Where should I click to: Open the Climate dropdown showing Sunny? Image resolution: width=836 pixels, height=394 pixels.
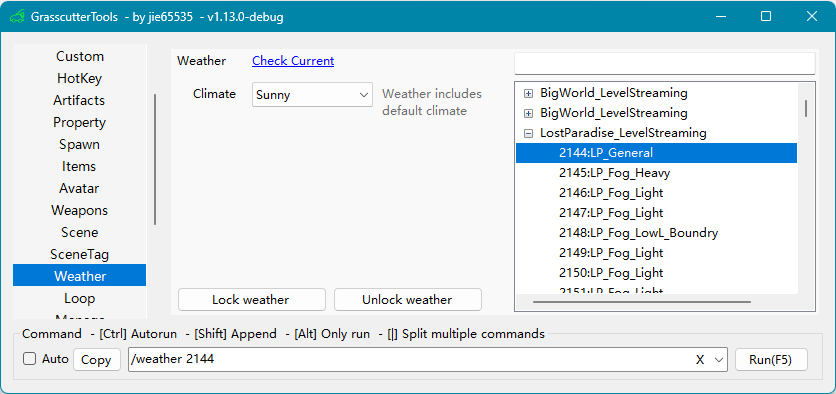[312, 95]
